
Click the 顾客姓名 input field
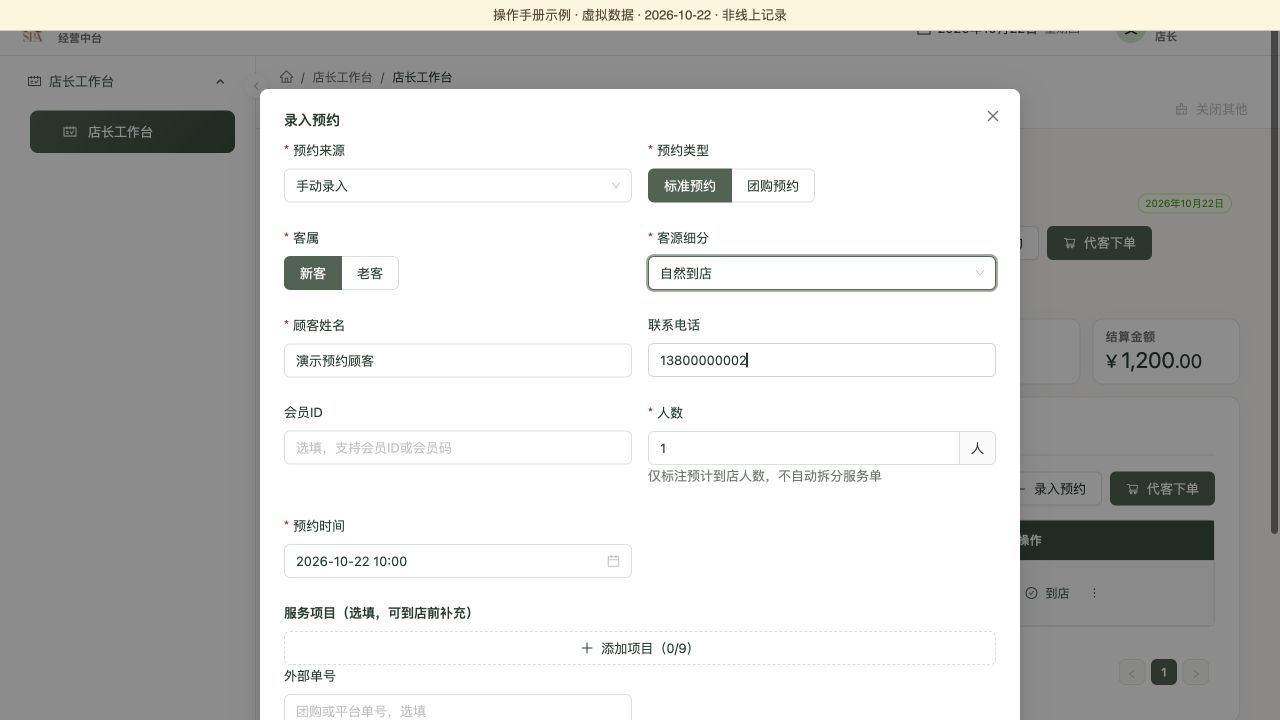(x=458, y=360)
